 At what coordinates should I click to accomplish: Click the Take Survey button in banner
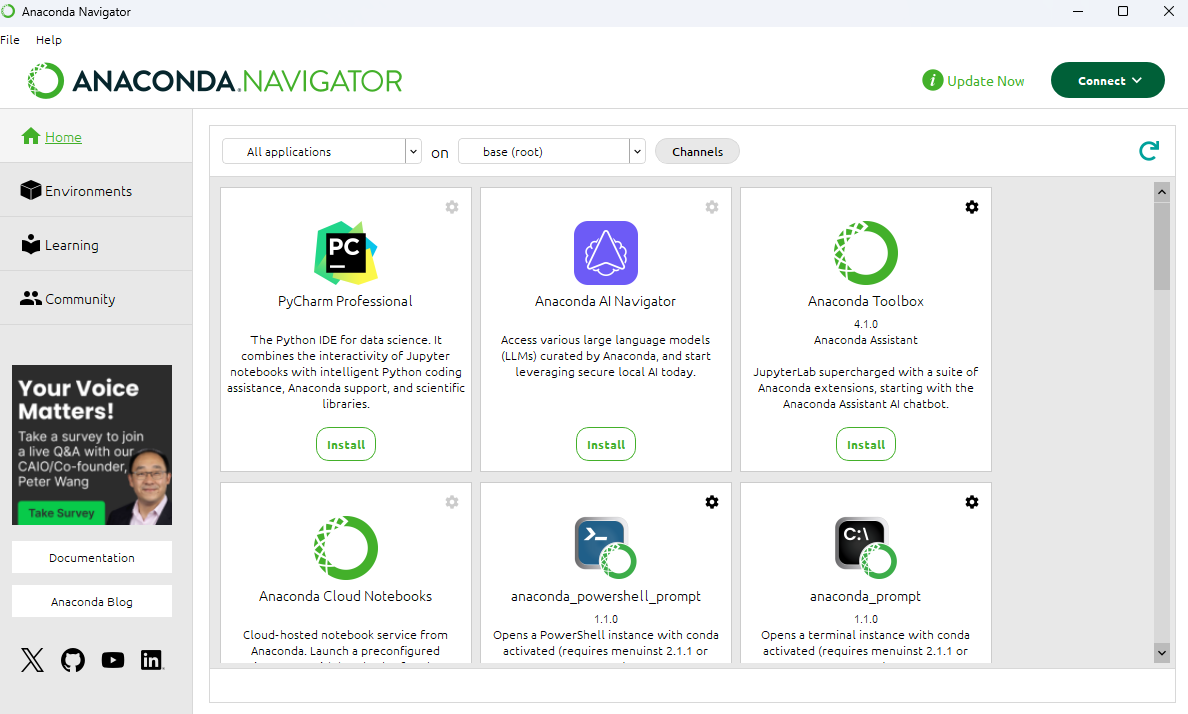click(61, 513)
